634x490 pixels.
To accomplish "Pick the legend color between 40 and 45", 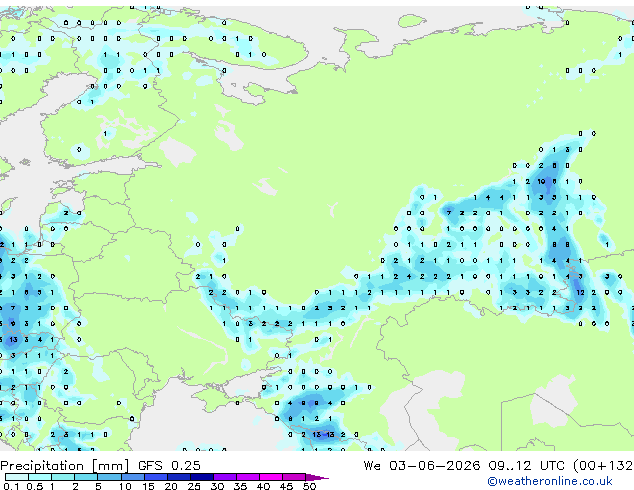I will click(271, 477).
